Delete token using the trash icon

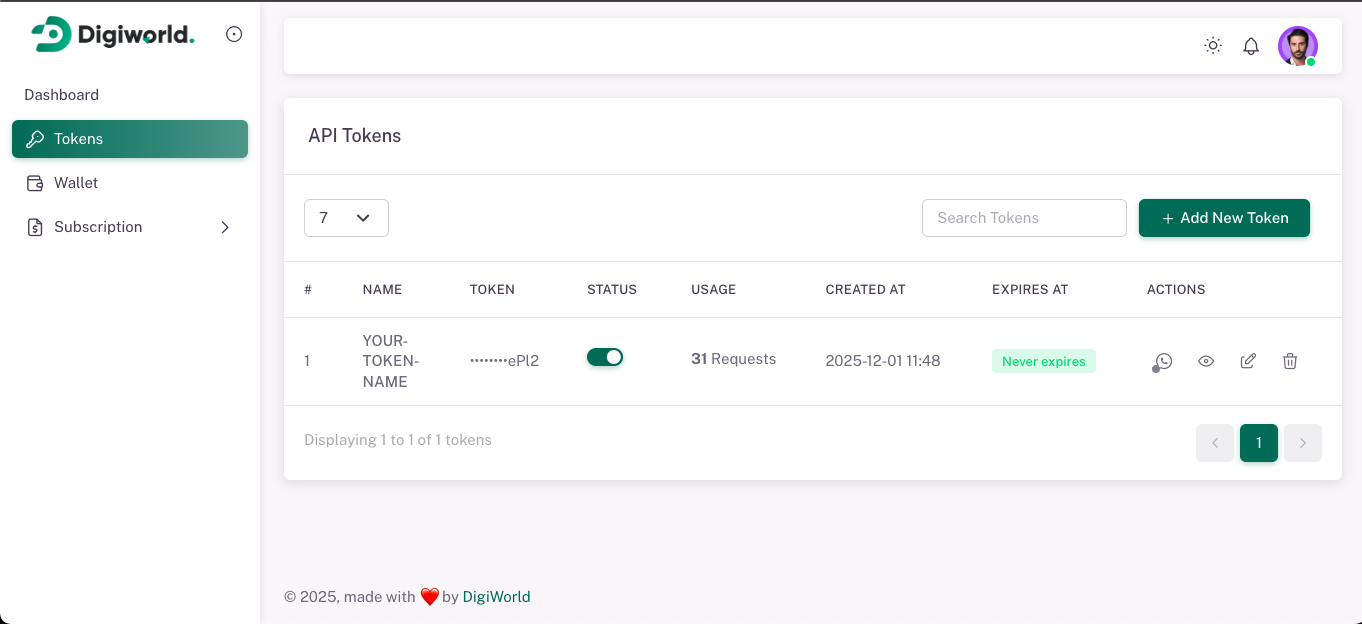[x=1290, y=361]
